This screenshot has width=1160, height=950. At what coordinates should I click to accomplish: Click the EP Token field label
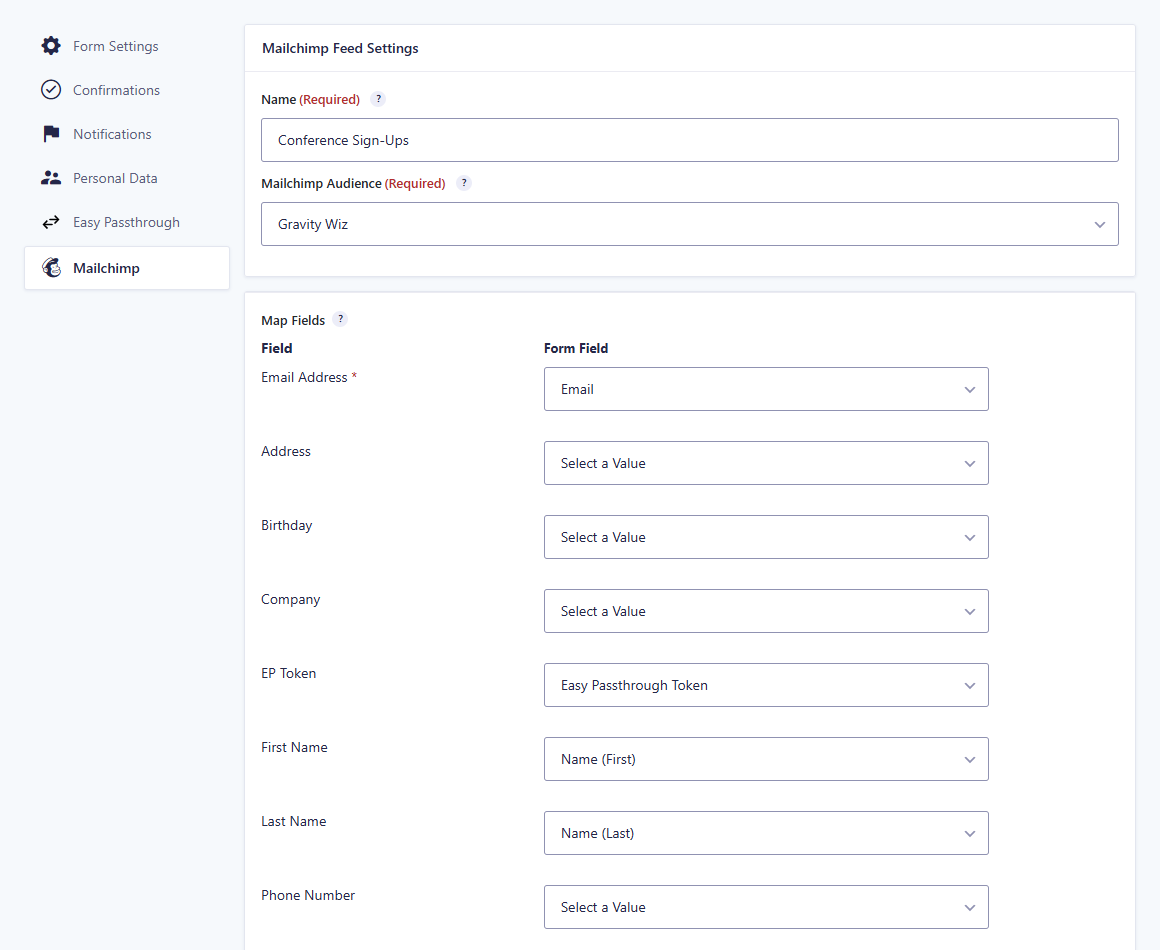pyautogui.click(x=289, y=673)
